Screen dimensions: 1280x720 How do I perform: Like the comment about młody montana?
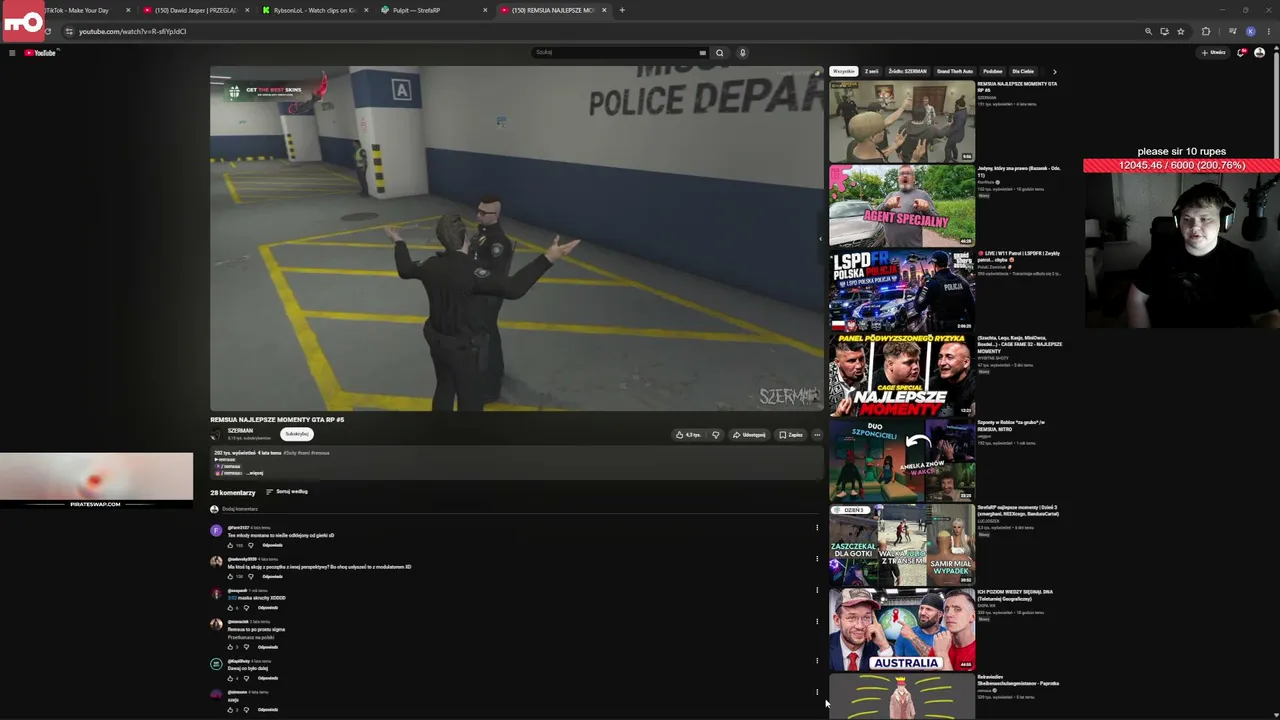(230, 545)
